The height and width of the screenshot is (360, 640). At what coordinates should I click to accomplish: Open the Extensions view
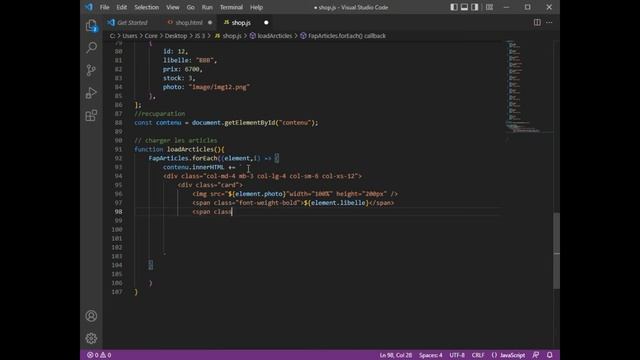click(91, 116)
